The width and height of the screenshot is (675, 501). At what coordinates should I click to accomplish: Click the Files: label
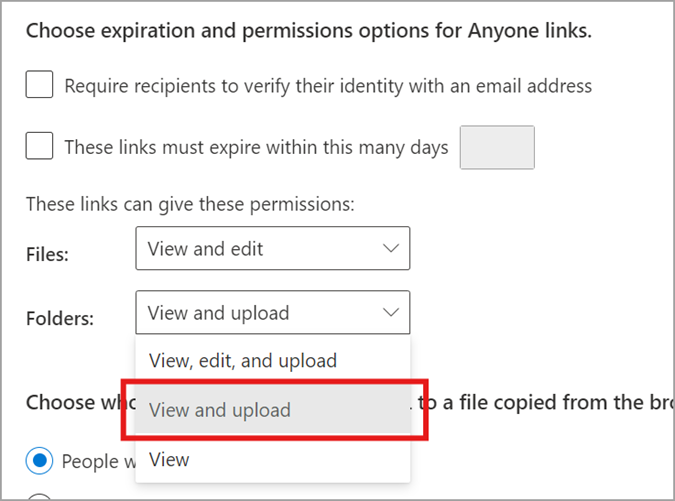(47, 254)
